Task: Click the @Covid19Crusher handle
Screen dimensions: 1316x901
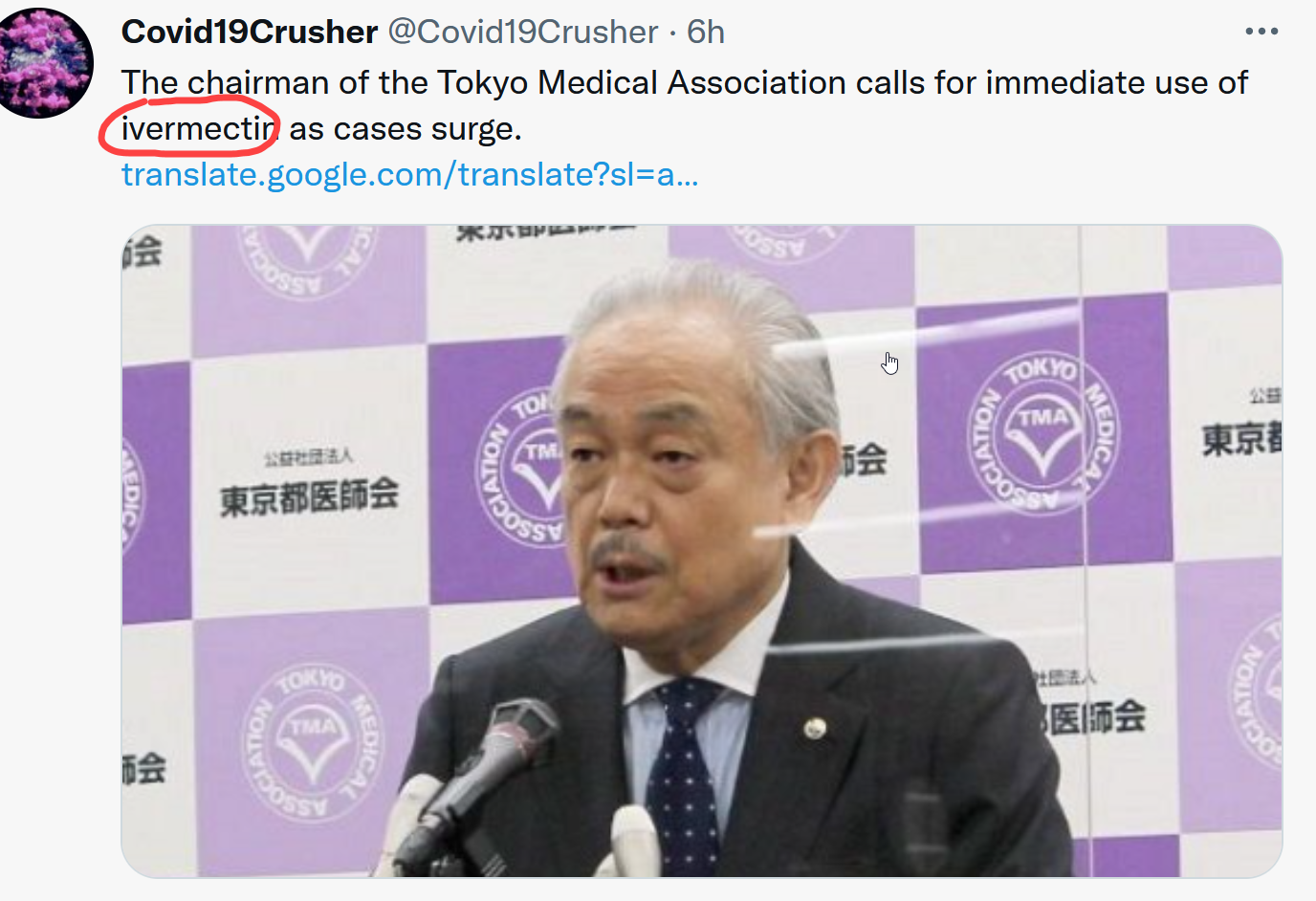Action: tap(523, 32)
